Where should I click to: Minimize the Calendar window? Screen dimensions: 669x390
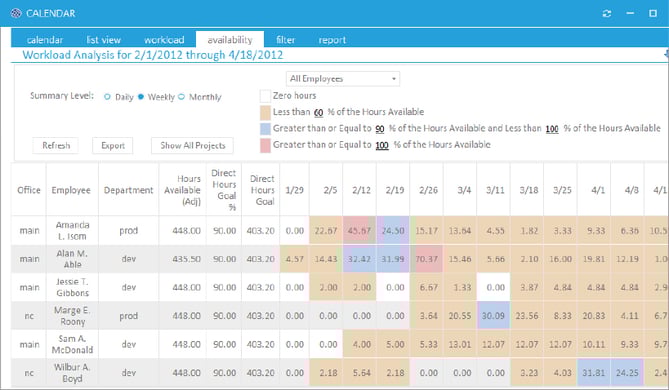click(x=630, y=14)
